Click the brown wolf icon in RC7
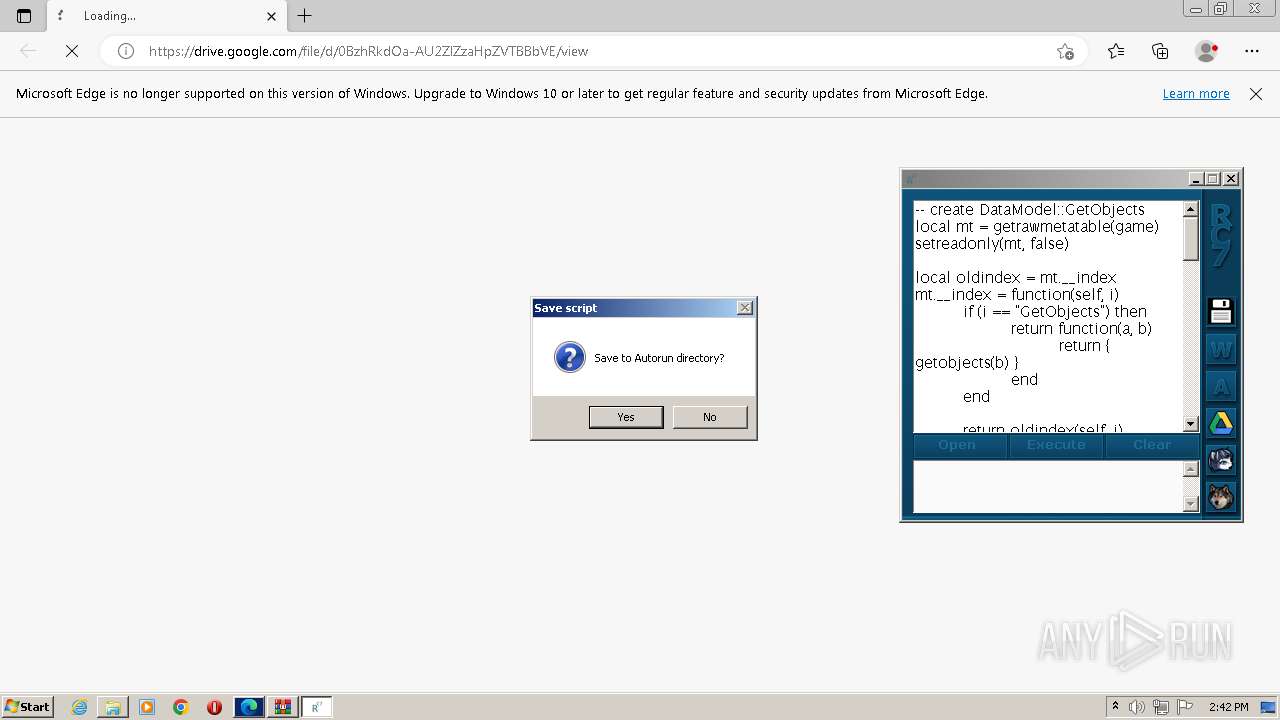Image resolution: width=1280 pixels, height=720 pixels. tap(1220, 497)
